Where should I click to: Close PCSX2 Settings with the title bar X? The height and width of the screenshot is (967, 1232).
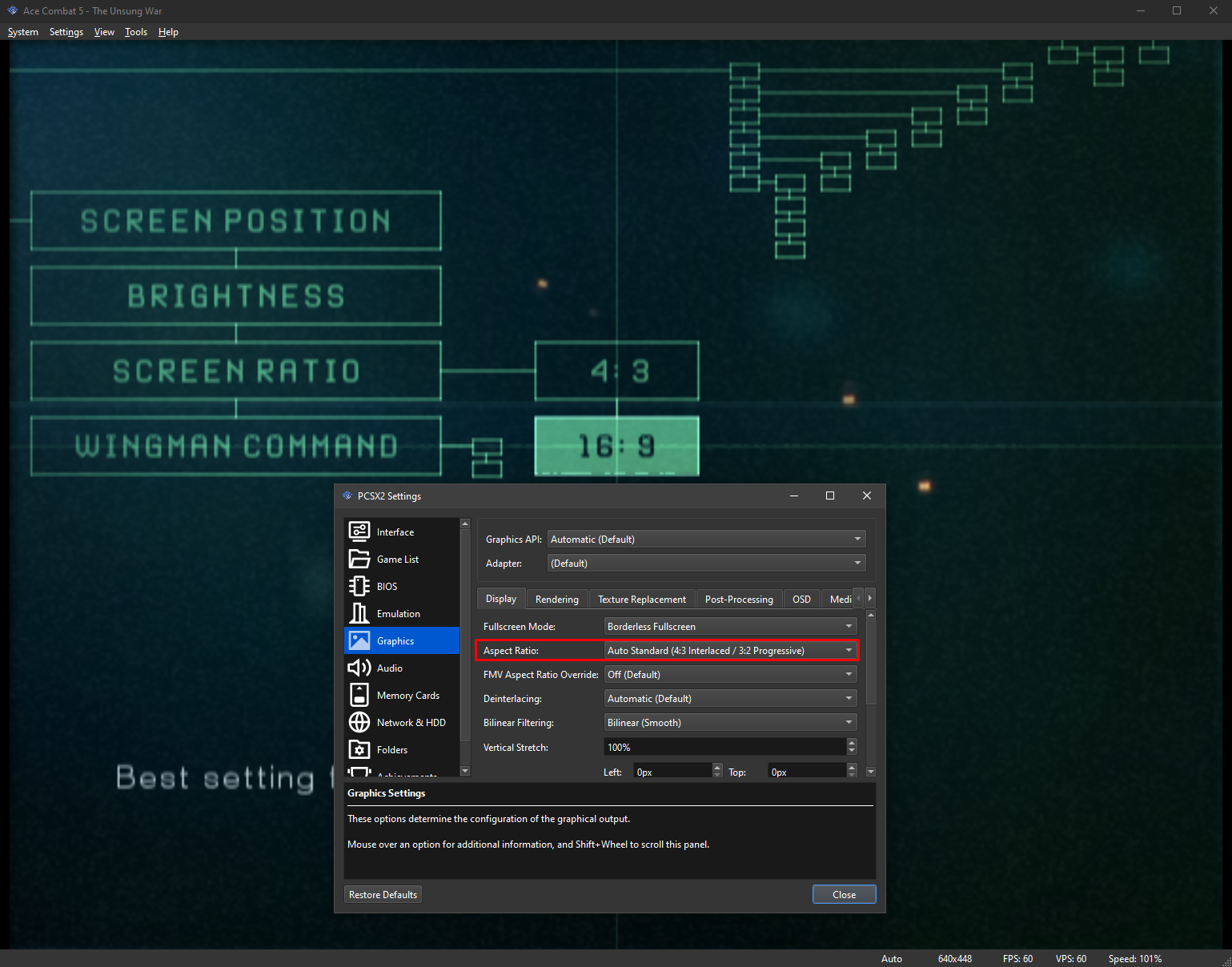click(x=867, y=496)
